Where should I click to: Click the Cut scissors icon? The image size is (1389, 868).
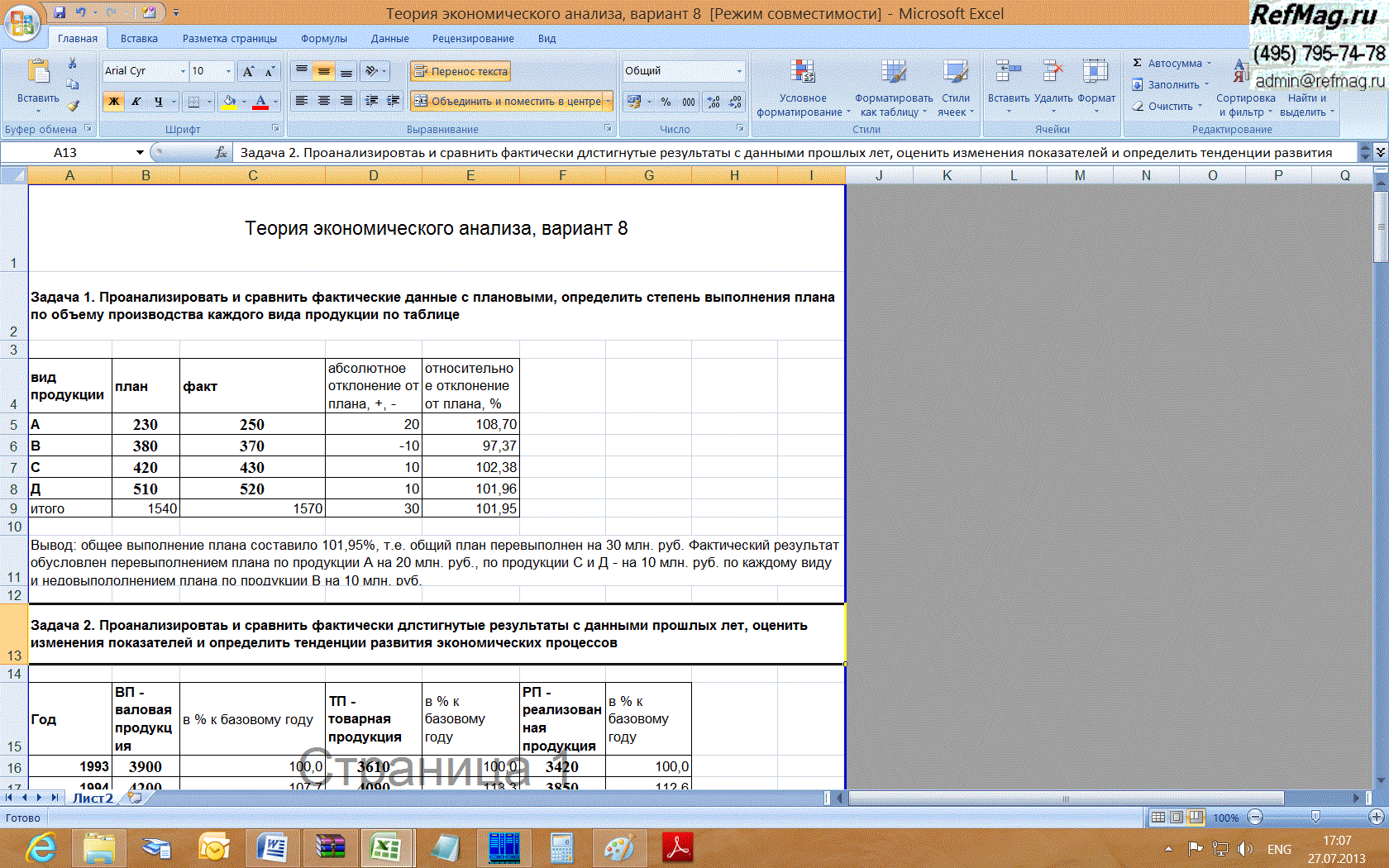click(x=73, y=63)
